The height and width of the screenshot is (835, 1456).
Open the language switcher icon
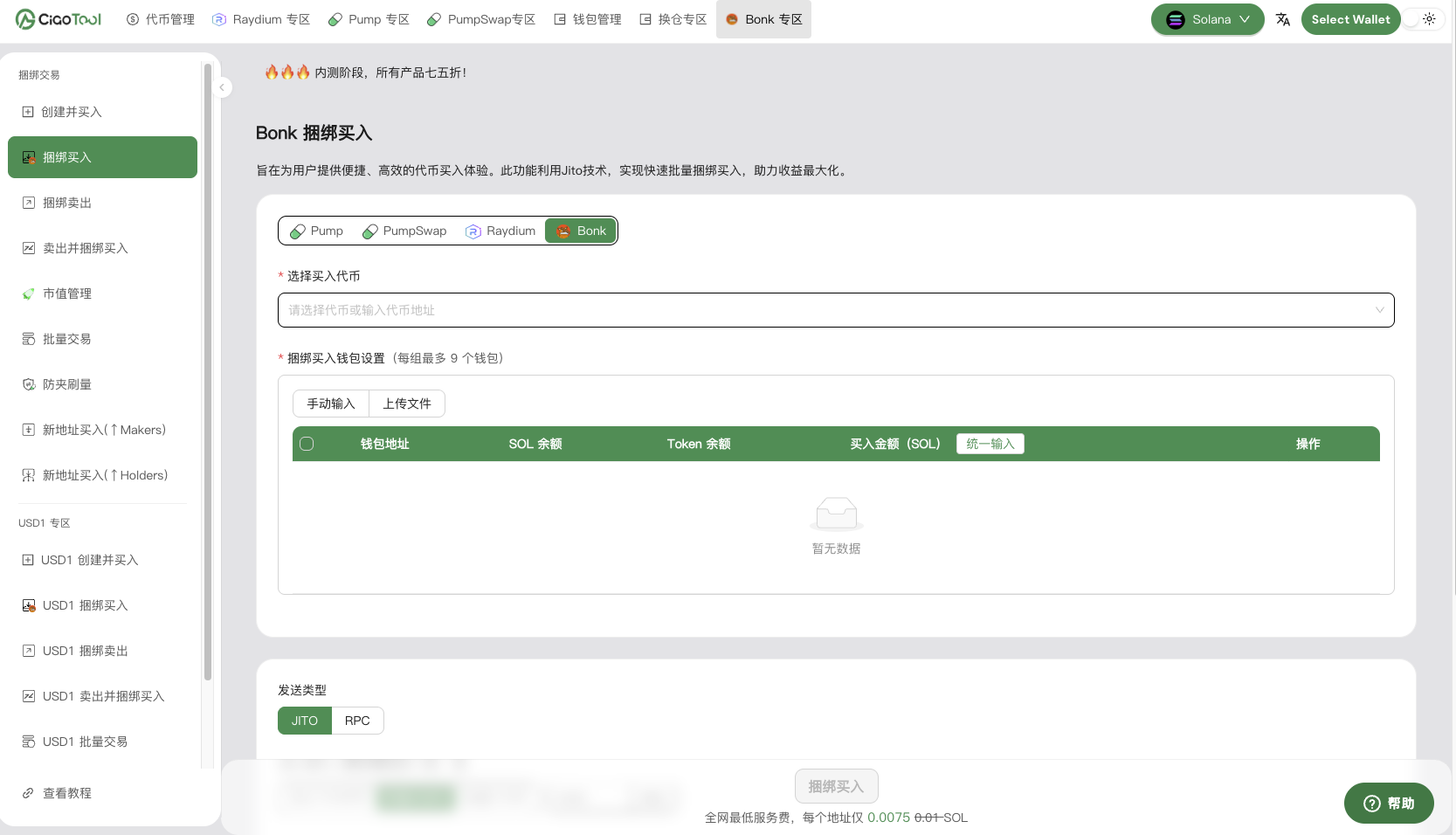[1283, 18]
